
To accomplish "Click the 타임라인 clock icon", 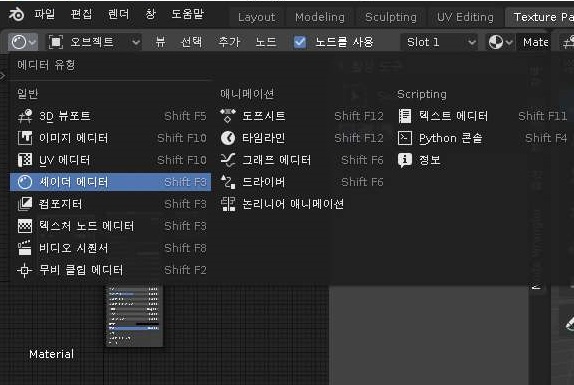I will pyautogui.click(x=228, y=138).
